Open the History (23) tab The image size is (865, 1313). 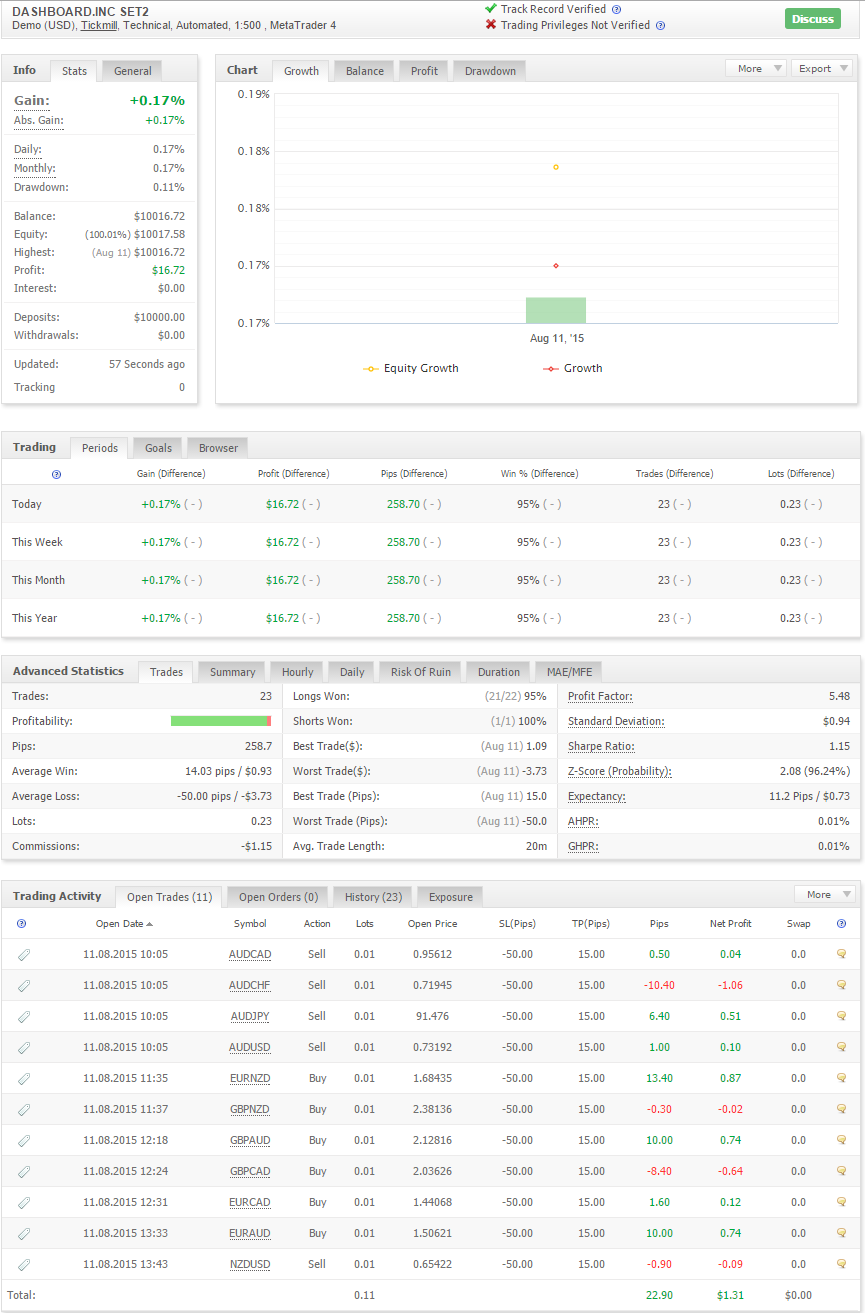pyautogui.click(x=373, y=897)
